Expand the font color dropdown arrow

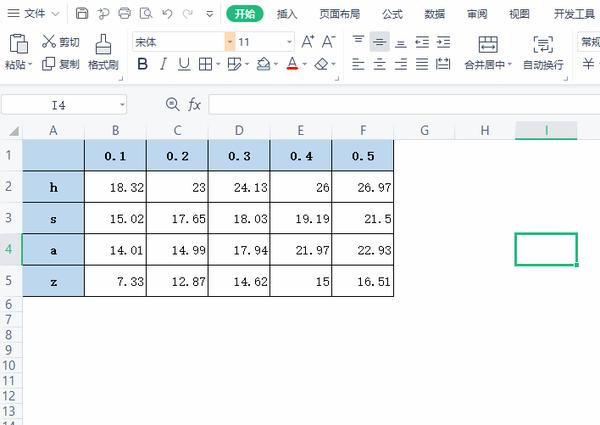[x=305, y=64]
